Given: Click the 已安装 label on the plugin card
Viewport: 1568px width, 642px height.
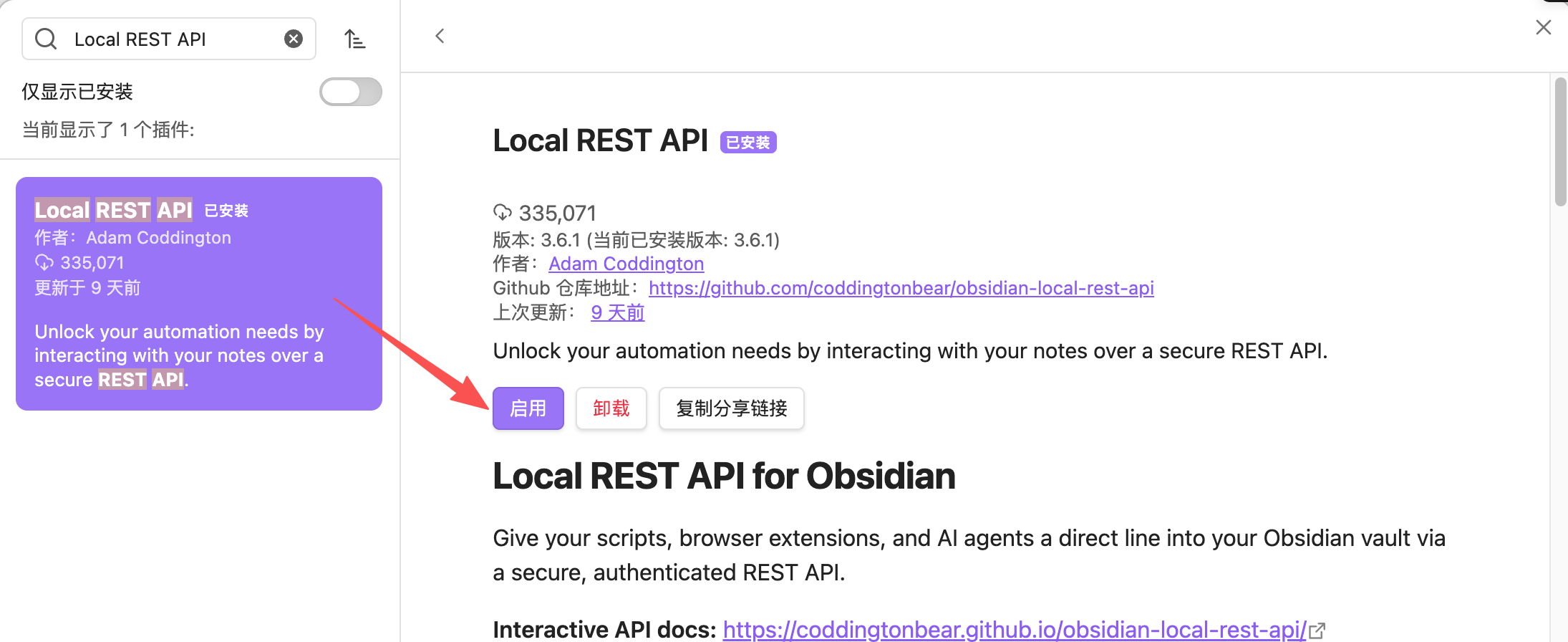Looking at the screenshot, I should tap(226, 211).
